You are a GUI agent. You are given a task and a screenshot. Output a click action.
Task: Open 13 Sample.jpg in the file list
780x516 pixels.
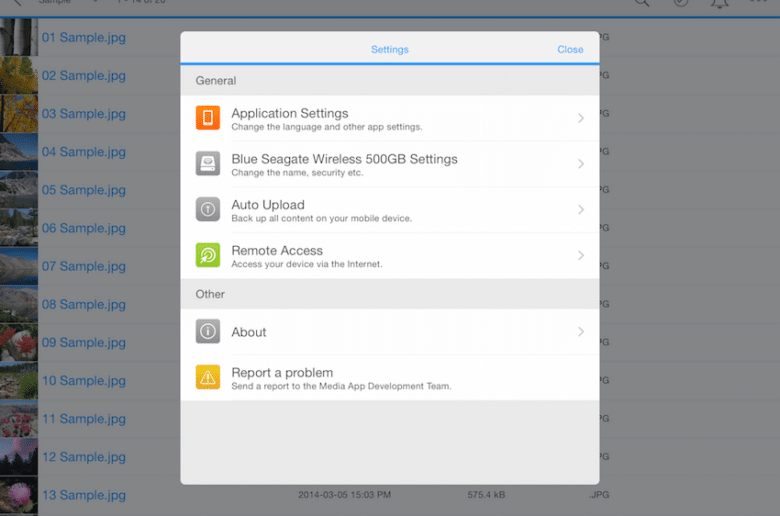84,495
